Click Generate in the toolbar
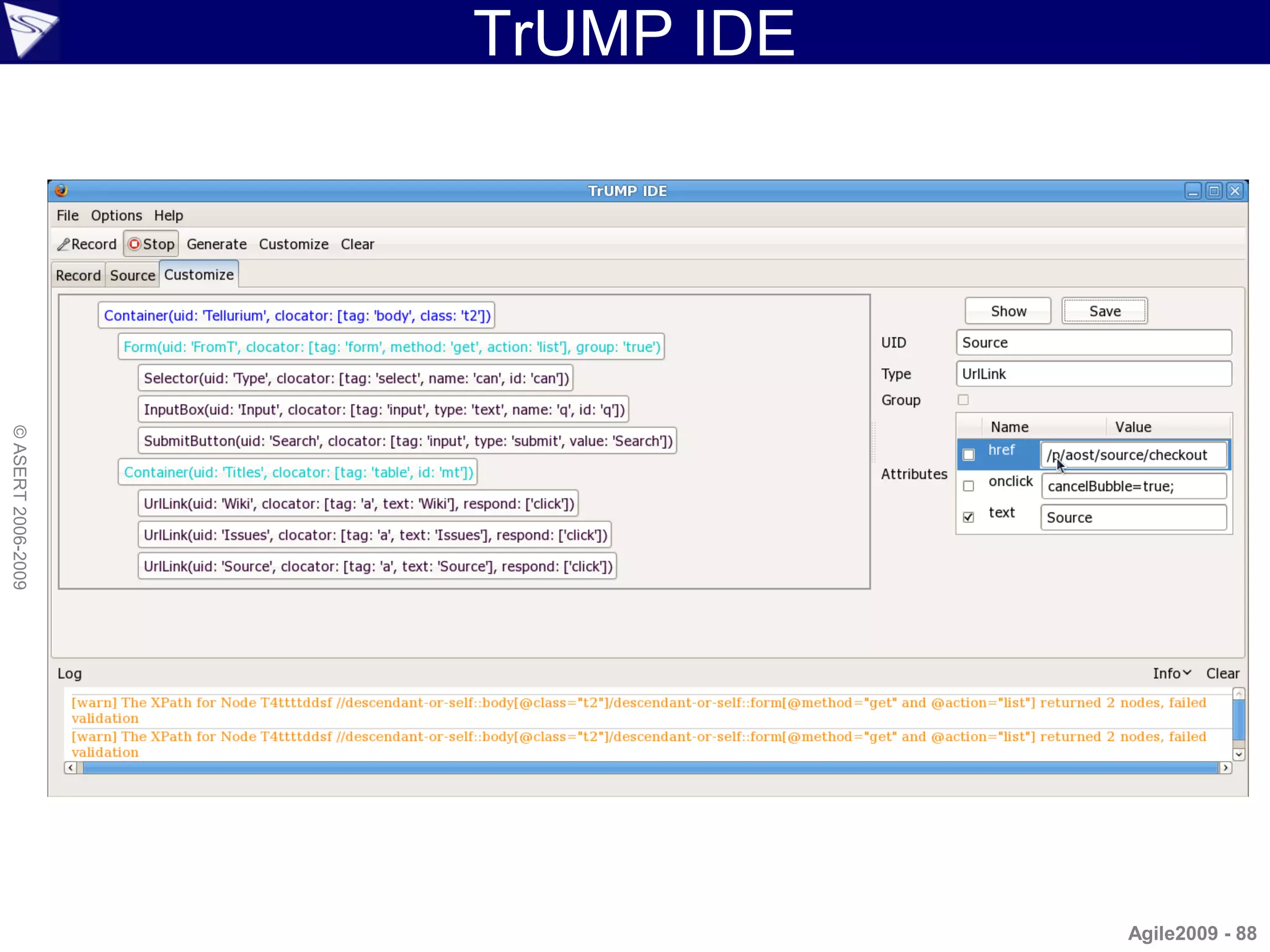Viewport: 1270px width, 952px height. pos(216,244)
